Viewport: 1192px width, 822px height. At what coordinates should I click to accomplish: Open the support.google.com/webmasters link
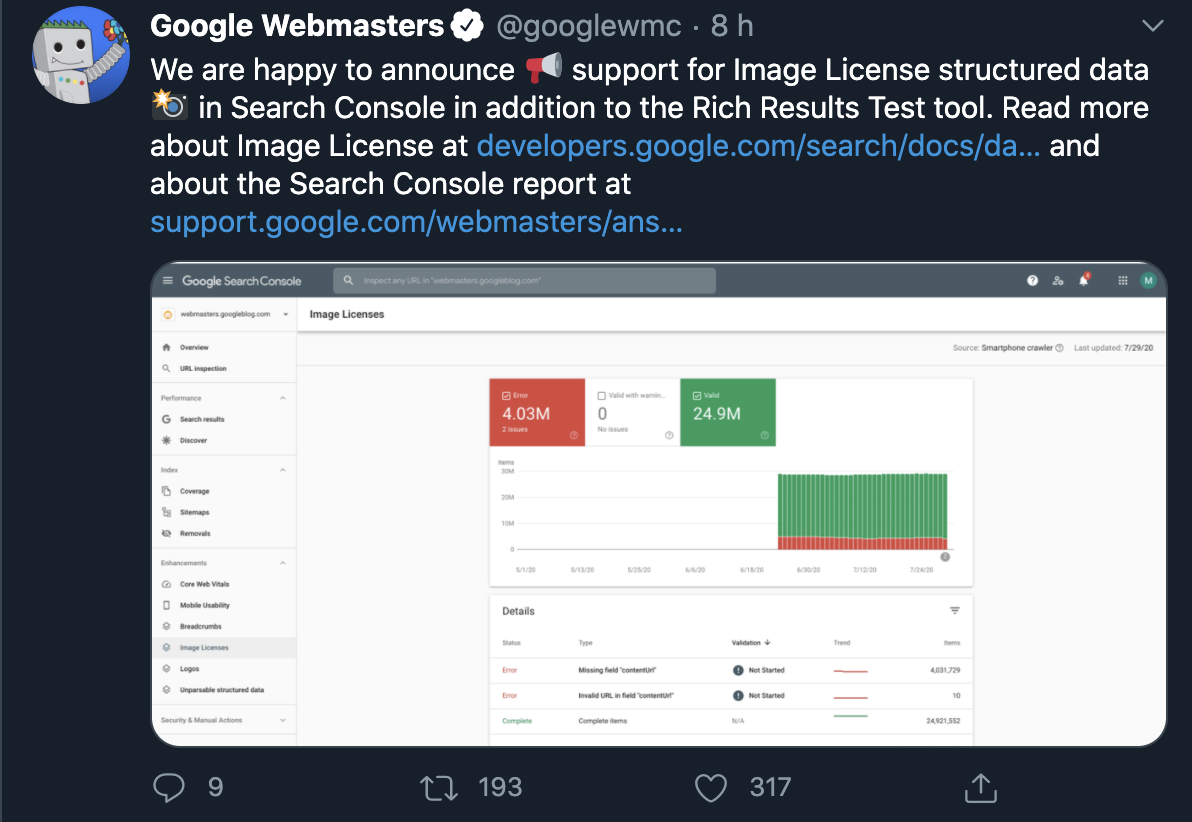pos(416,222)
